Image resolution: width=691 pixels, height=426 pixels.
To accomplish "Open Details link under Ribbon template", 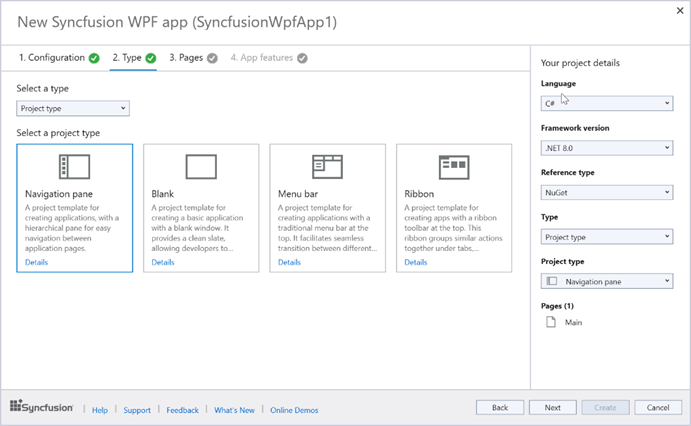I will point(415,262).
